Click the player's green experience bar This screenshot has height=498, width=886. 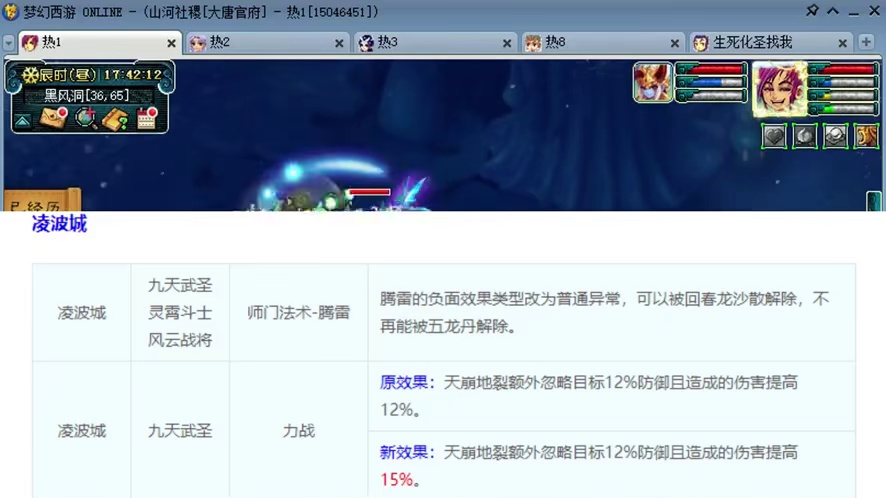844,108
